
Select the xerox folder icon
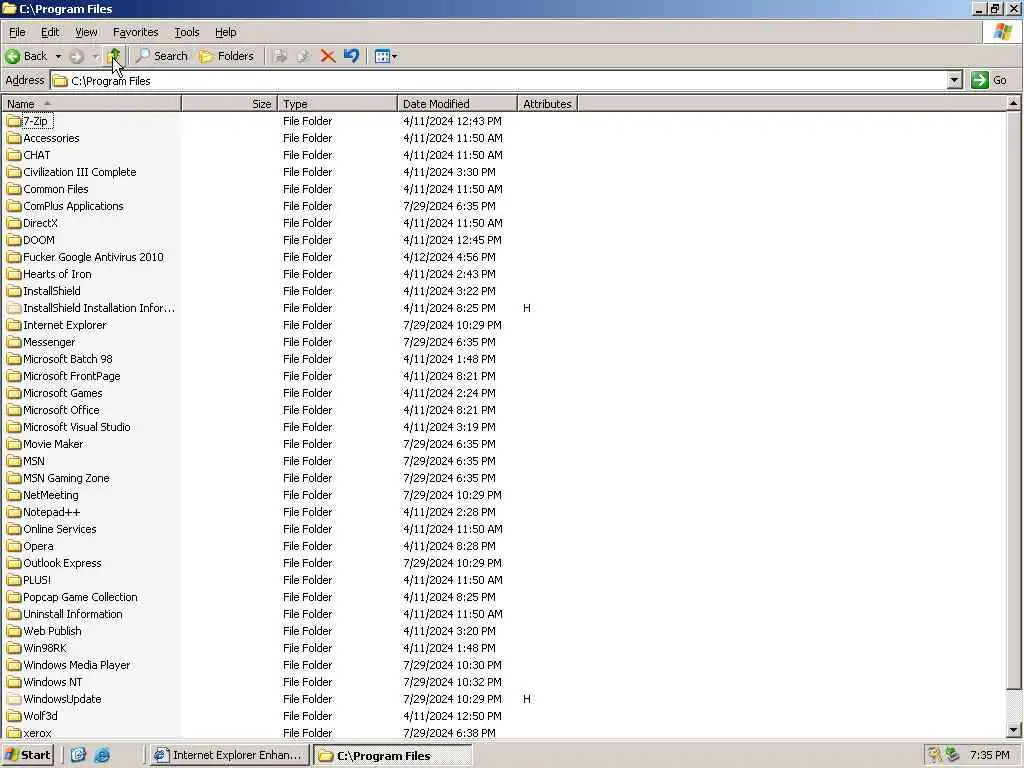pos(14,733)
